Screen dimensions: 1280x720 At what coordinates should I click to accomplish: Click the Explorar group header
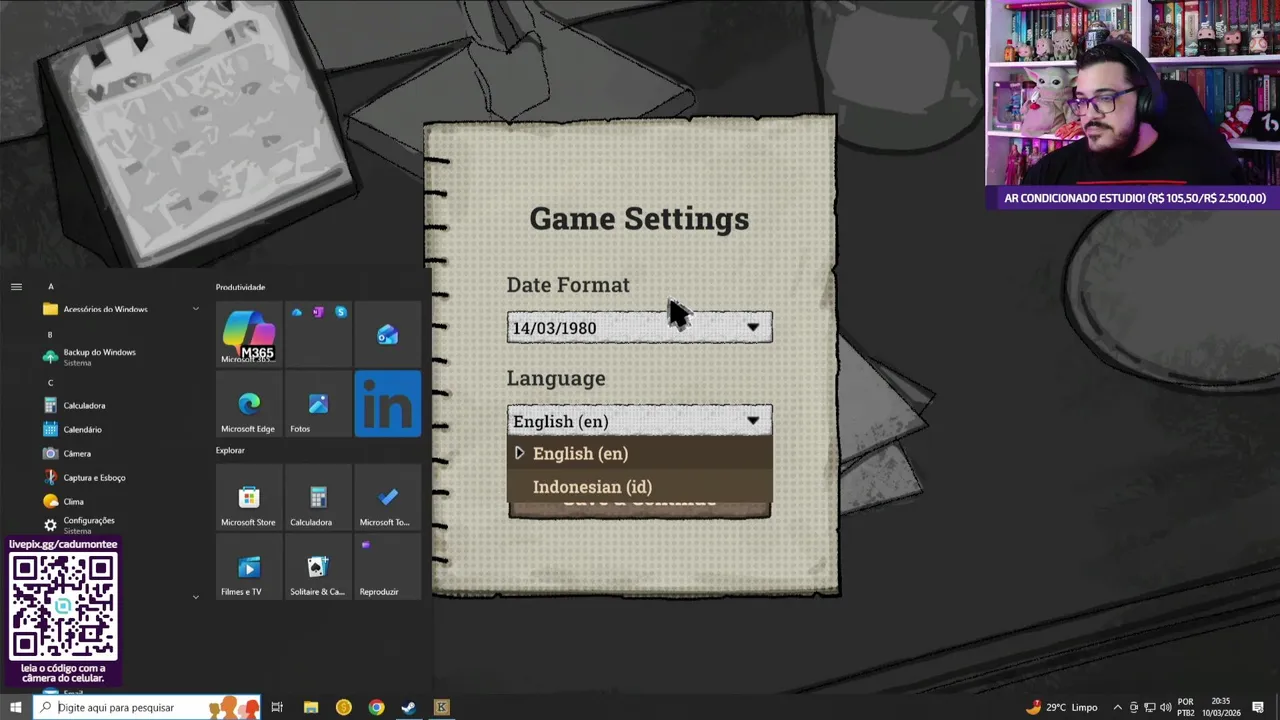pyautogui.click(x=230, y=450)
